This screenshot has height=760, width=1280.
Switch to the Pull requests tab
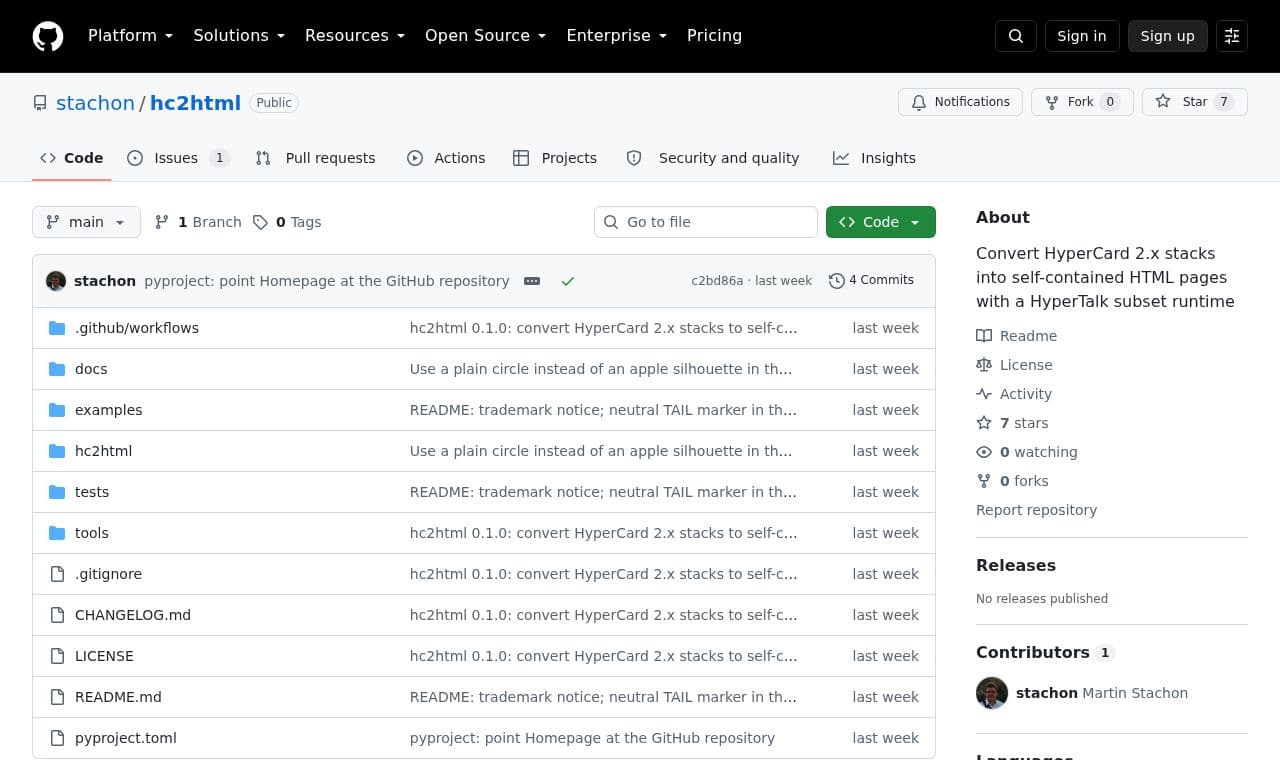(x=315, y=158)
